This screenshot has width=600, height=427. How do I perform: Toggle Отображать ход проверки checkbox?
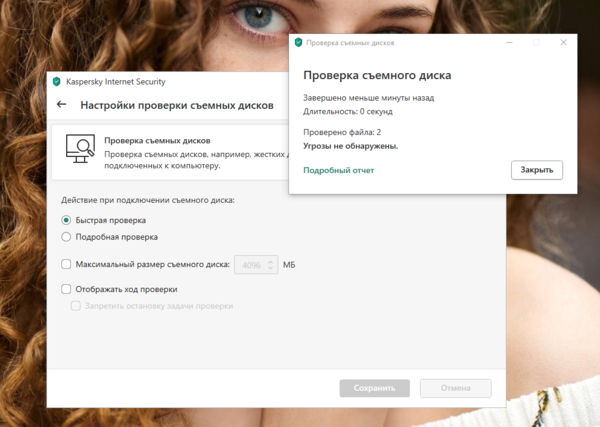pyautogui.click(x=66, y=289)
